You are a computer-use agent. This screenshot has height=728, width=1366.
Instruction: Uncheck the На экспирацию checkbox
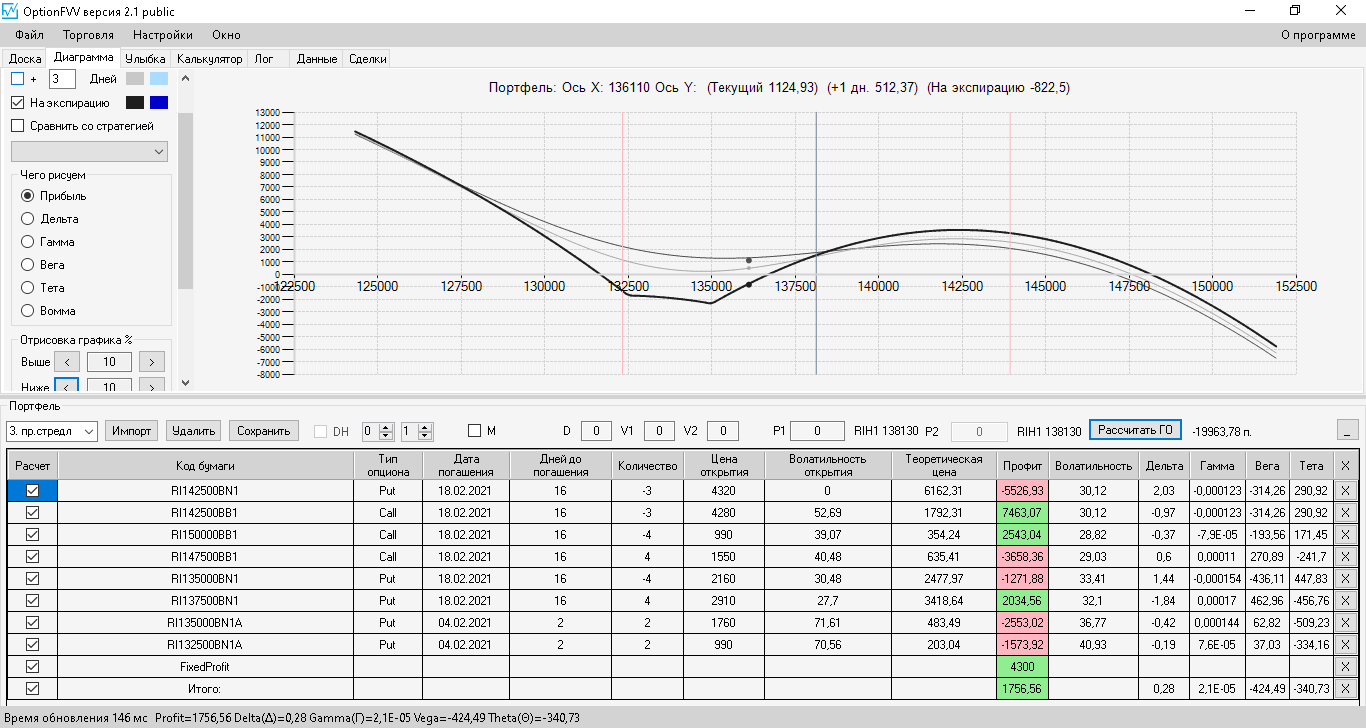pyautogui.click(x=17, y=103)
